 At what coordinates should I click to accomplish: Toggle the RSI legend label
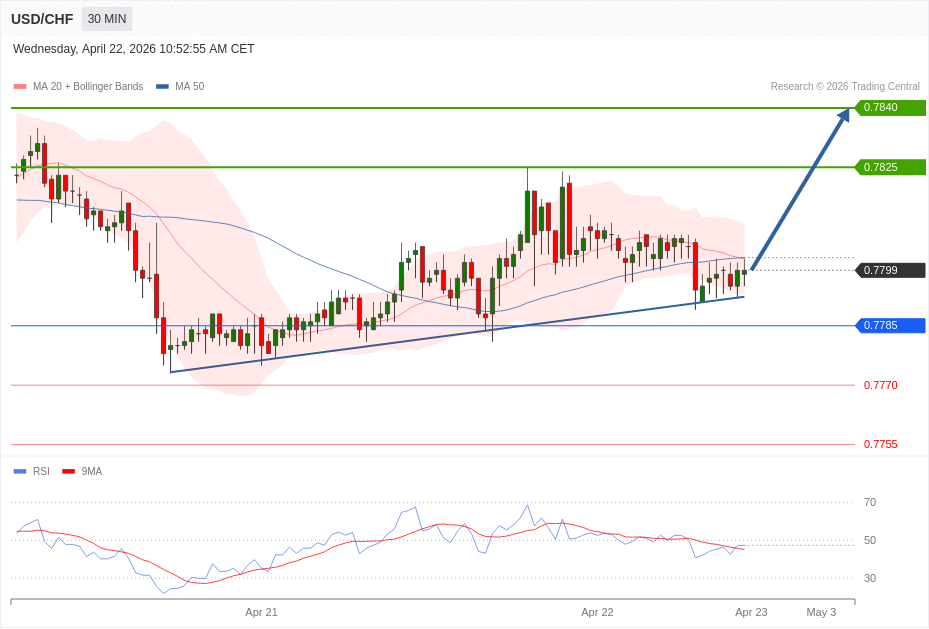coord(41,471)
